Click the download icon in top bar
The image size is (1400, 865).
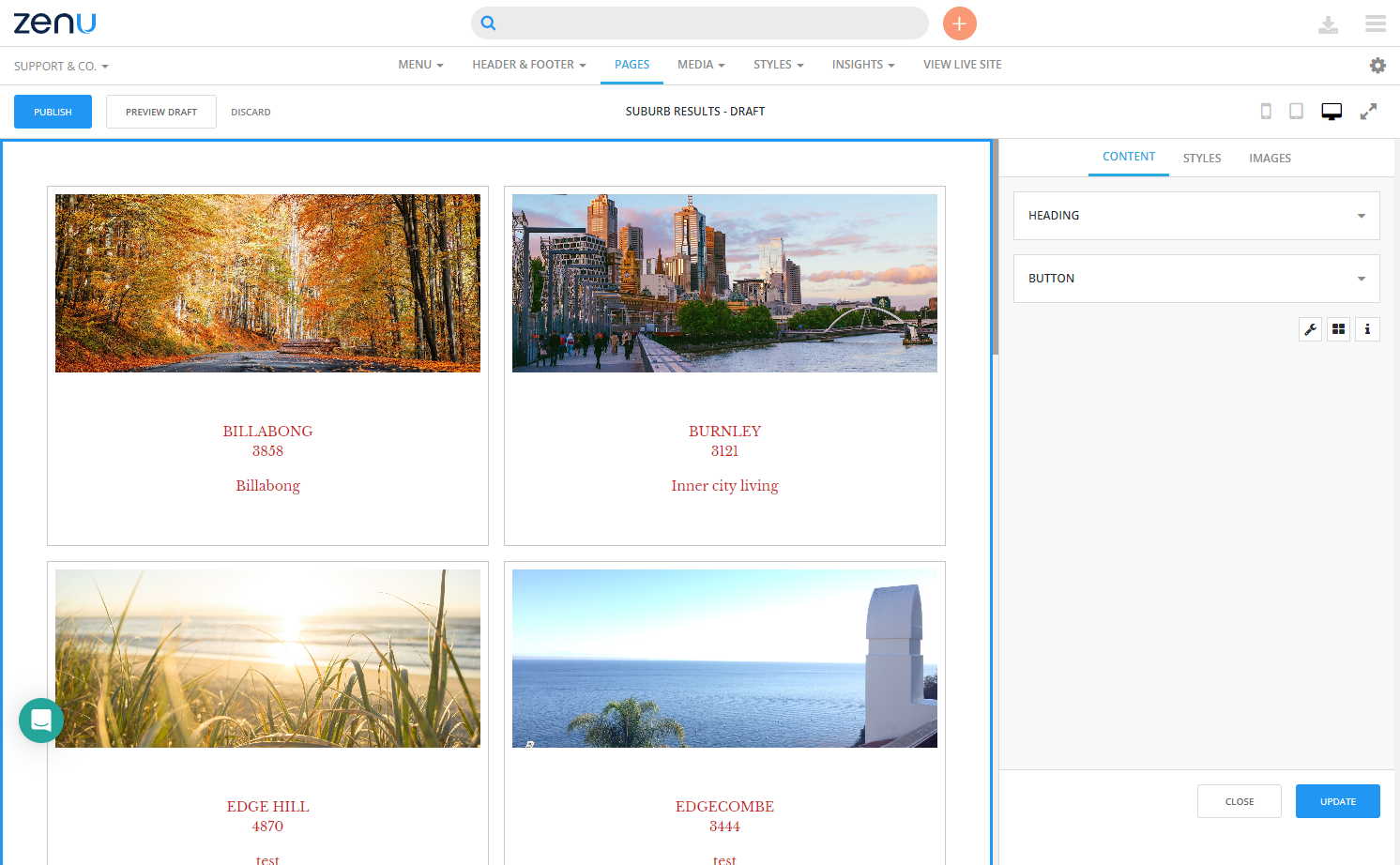pos(1328,24)
